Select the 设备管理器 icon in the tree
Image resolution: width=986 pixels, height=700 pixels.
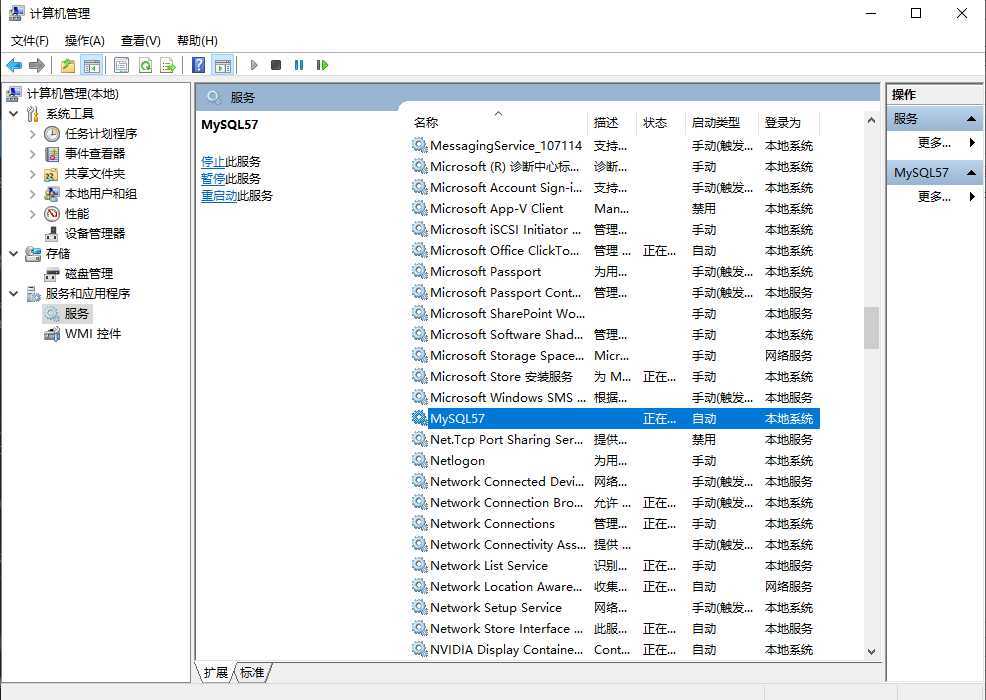52,234
